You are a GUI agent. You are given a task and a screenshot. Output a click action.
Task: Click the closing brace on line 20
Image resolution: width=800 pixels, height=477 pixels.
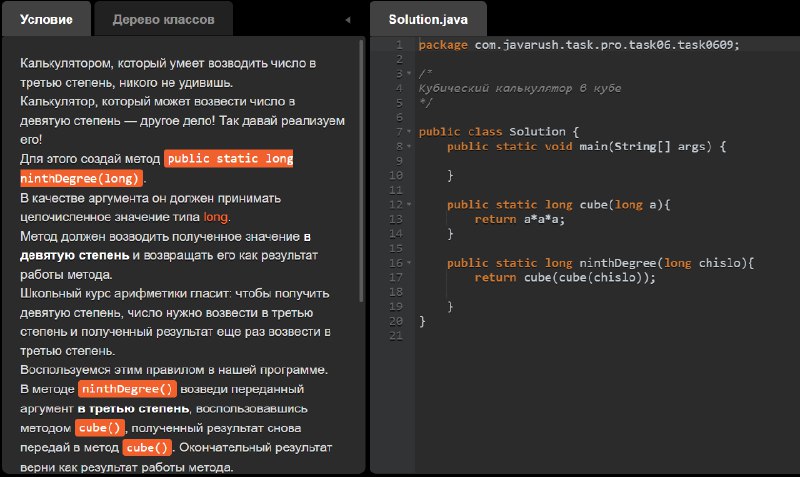(422, 321)
